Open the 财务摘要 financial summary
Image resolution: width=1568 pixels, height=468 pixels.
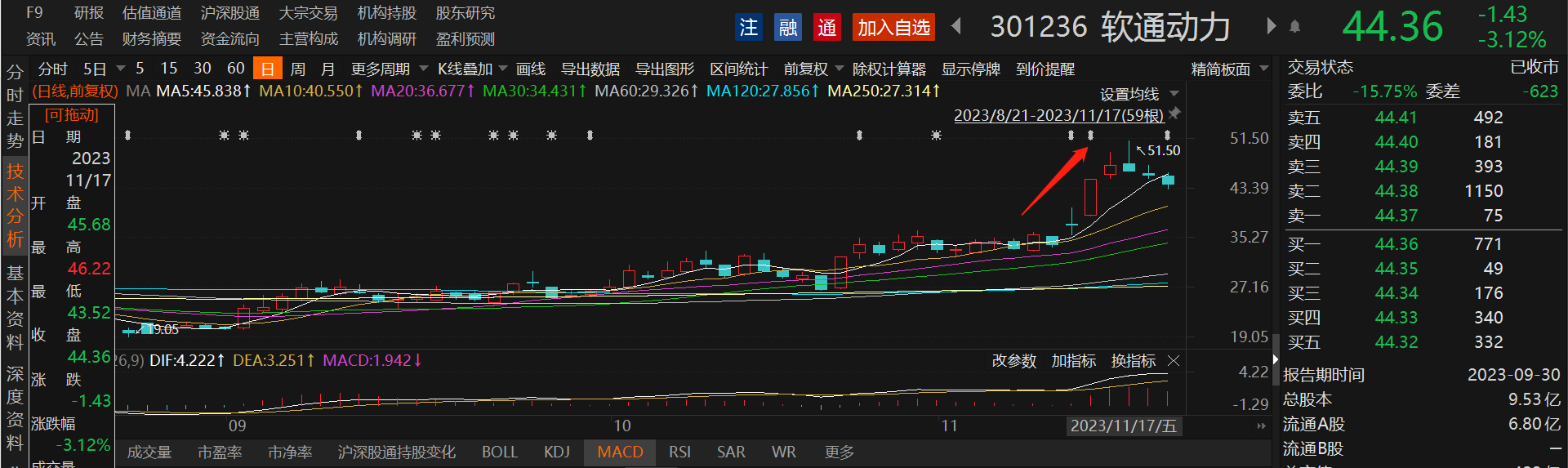point(152,39)
